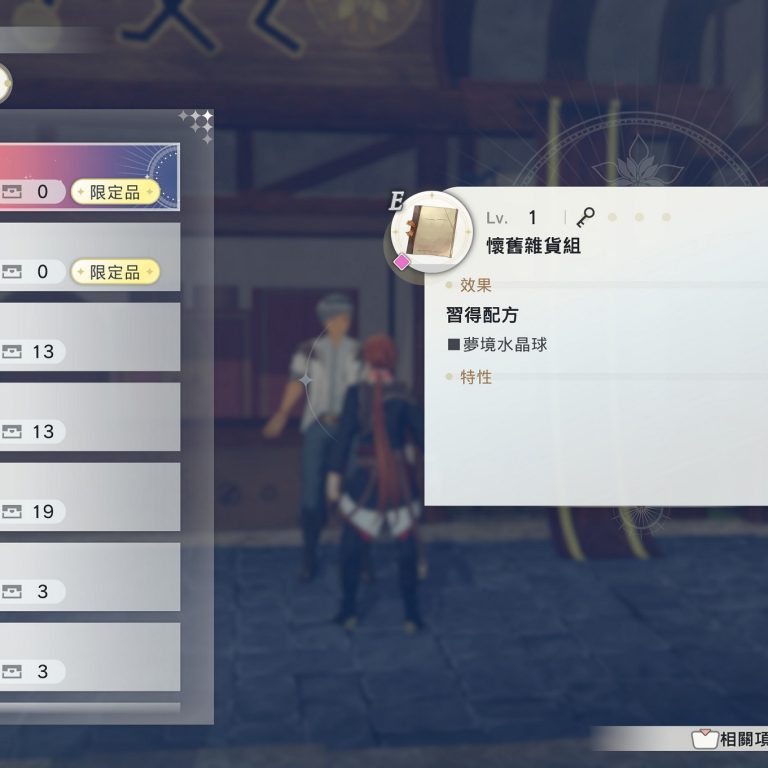Click the 相關項 envelope icon

704,739
